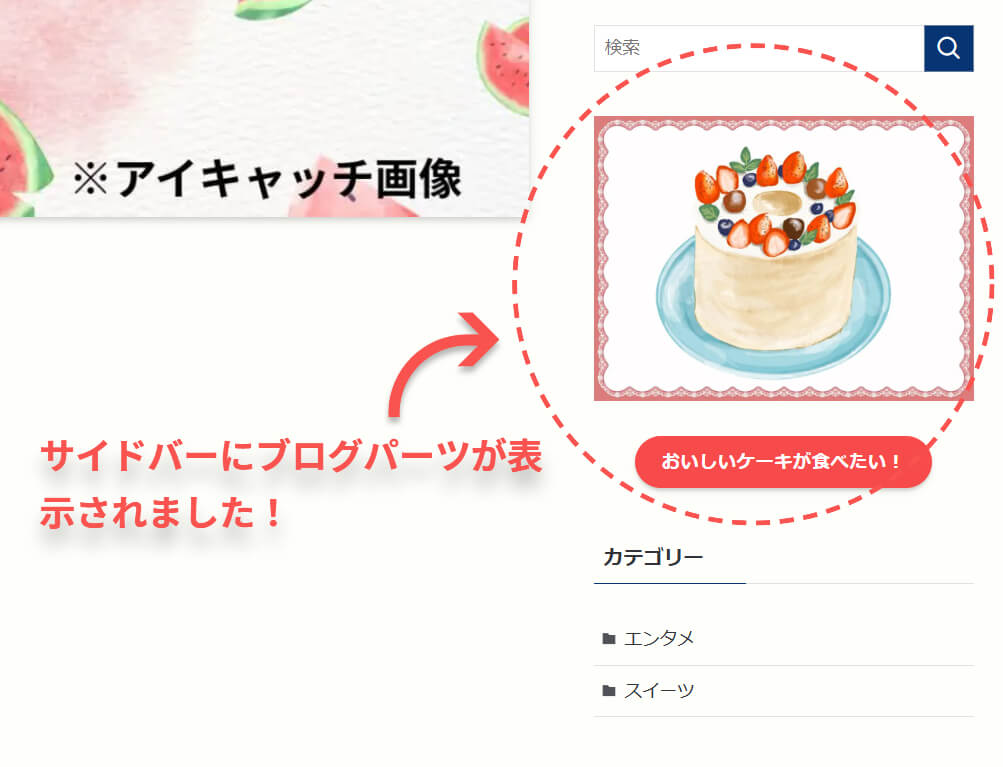Viewport: 1003px width, 767px height.
Task: Click the おいしいケーキが食べたい! red button
Action: tap(782, 462)
